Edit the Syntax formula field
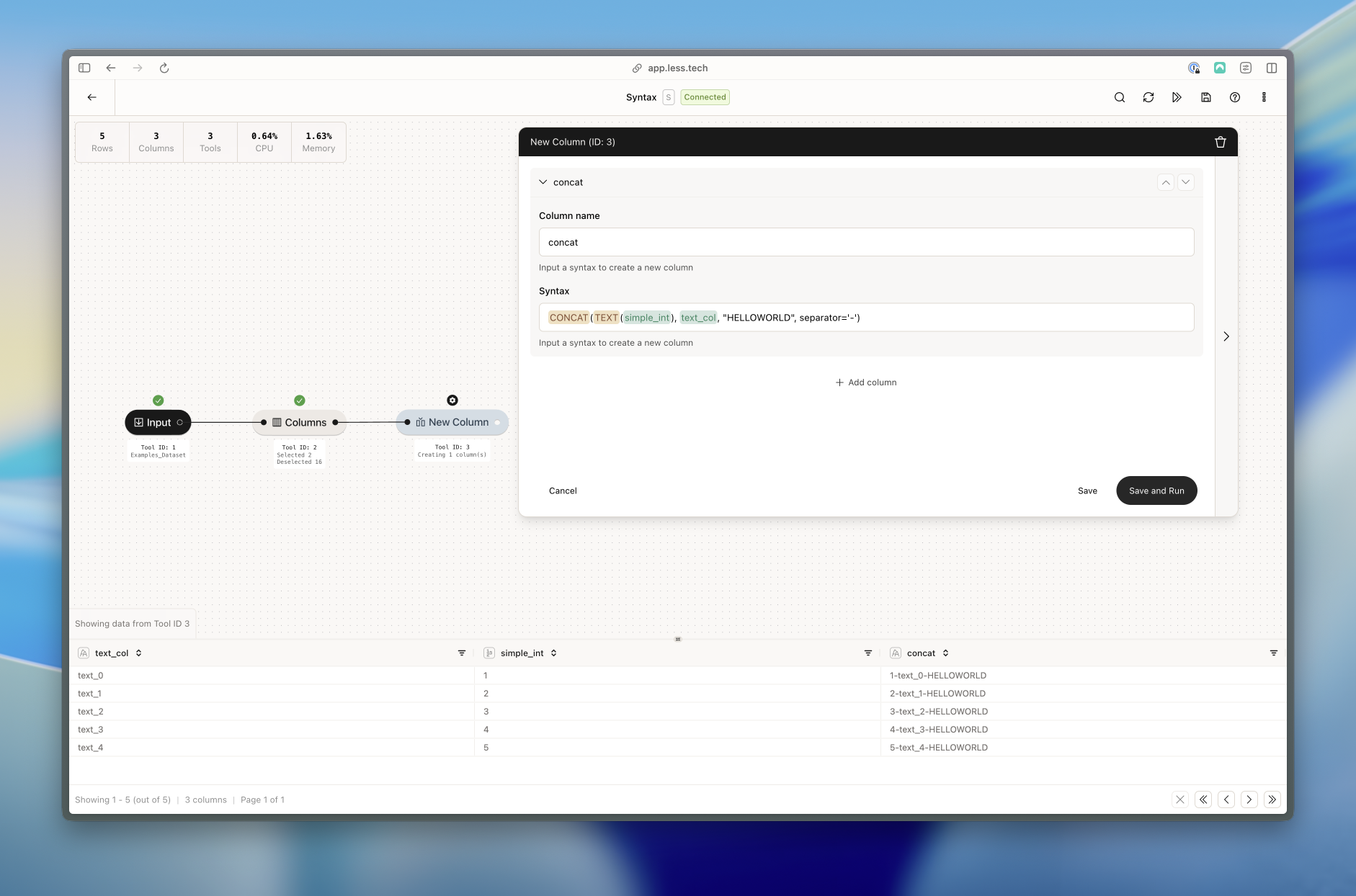The image size is (1356, 896). [x=866, y=318]
